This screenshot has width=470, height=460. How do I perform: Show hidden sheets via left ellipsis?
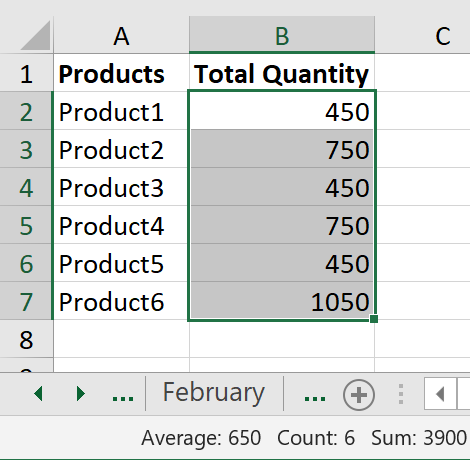pyautogui.click(x=123, y=397)
